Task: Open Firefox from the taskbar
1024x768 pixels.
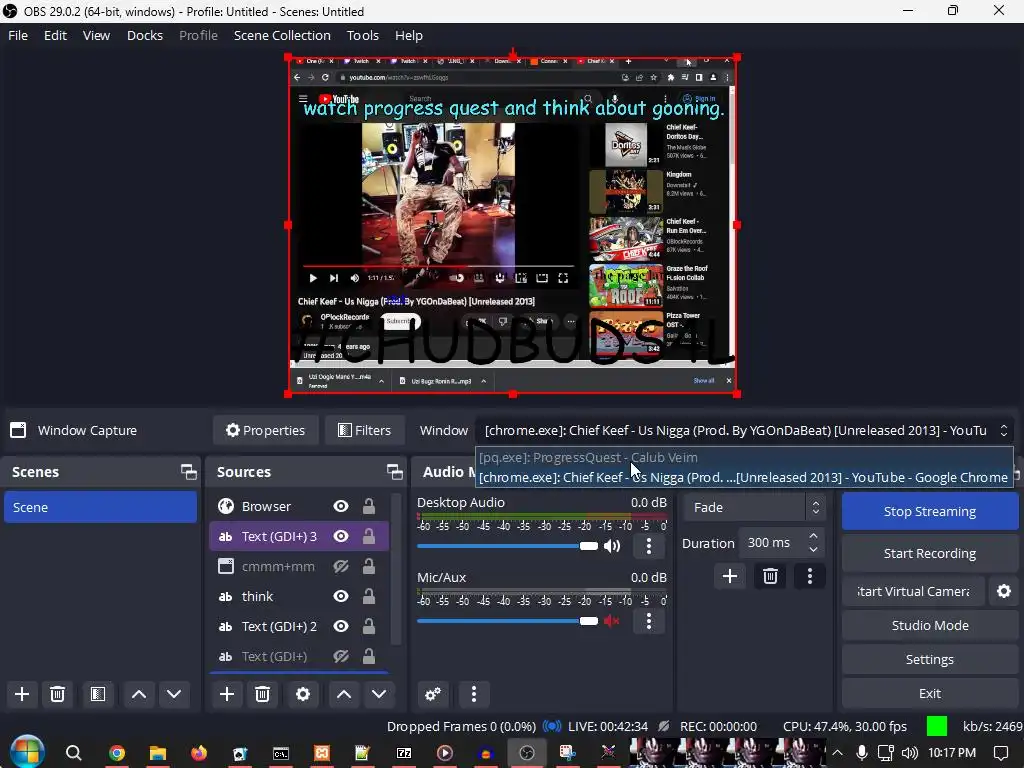Action: coord(199,753)
